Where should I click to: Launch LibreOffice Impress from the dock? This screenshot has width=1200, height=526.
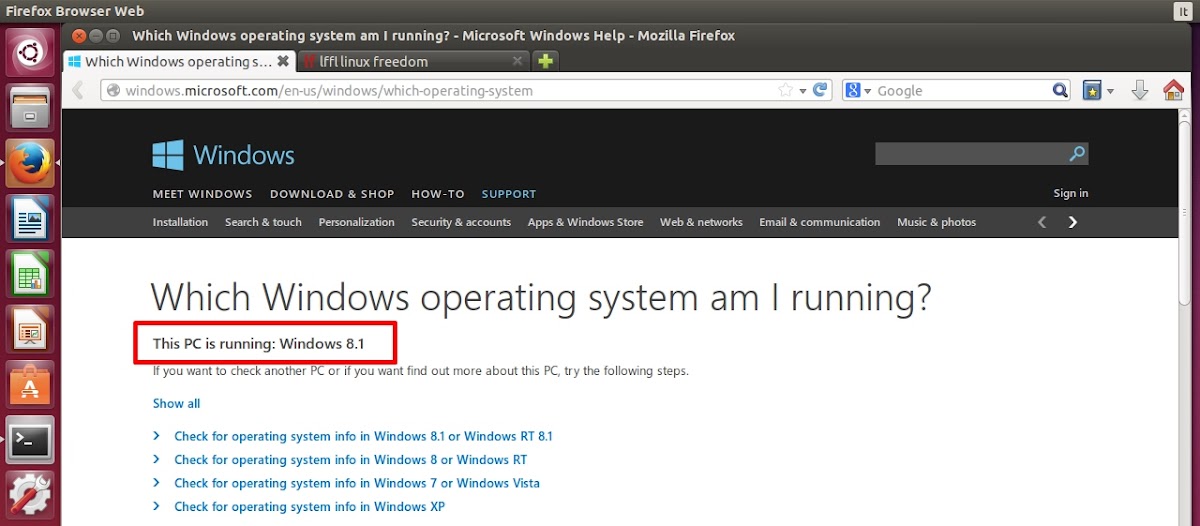click(30, 328)
